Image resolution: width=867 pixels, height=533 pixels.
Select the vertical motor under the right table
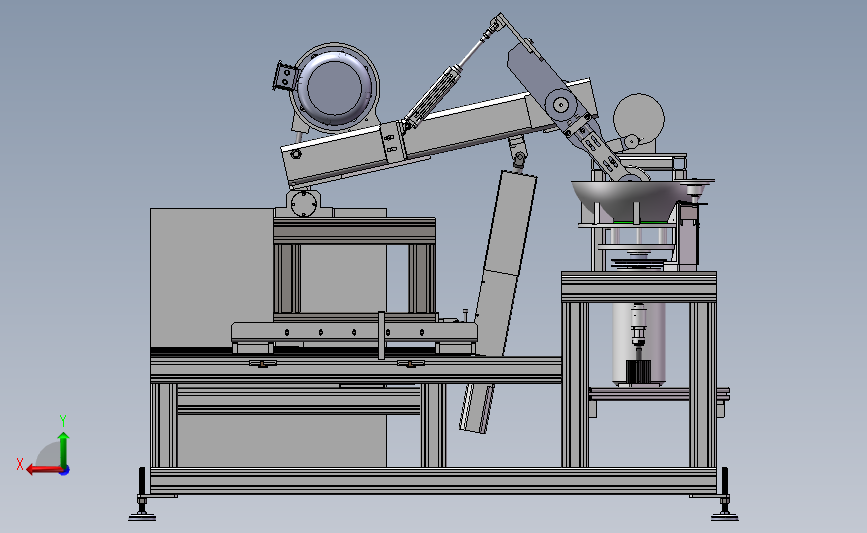click(x=639, y=343)
